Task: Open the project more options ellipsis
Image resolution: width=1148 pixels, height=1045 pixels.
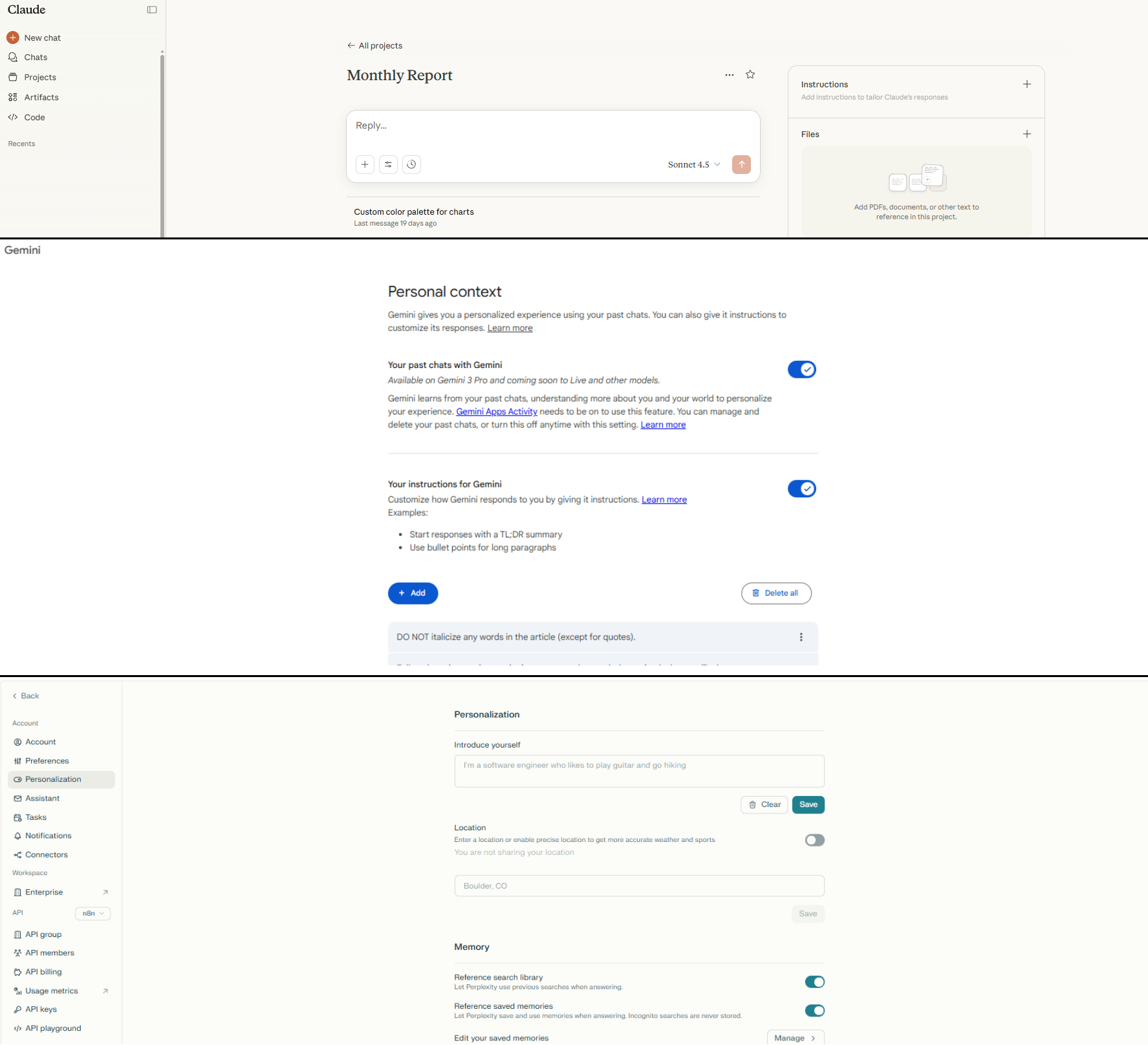Action: tap(730, 75)
